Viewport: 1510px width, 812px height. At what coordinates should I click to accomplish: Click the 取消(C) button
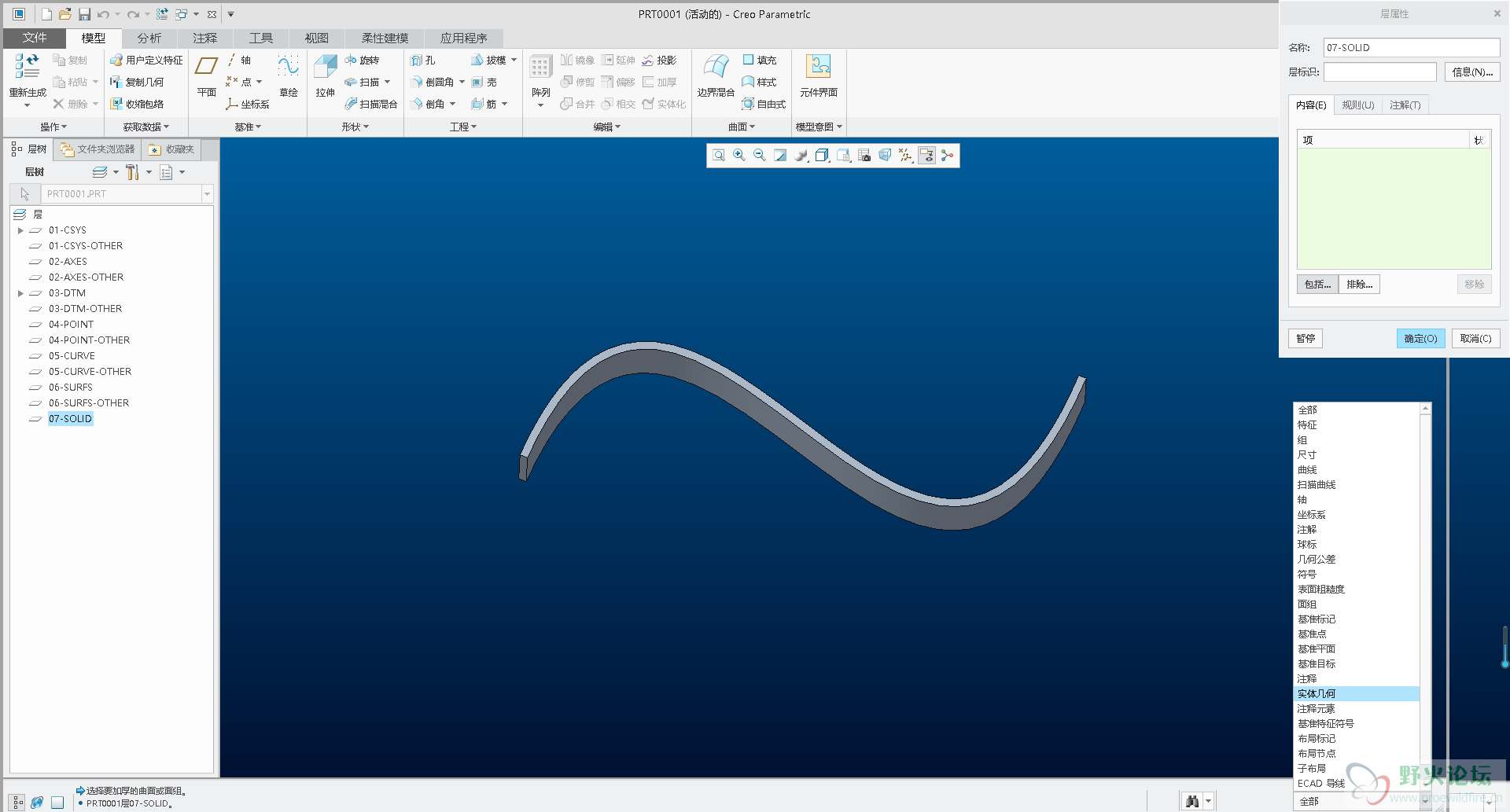point(1475,338)
